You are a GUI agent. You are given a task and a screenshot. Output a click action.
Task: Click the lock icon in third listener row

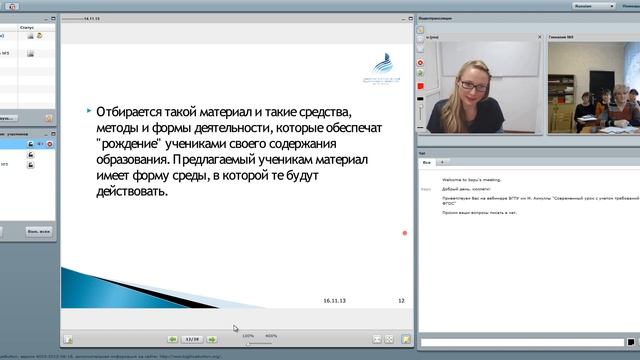(31, 165)
